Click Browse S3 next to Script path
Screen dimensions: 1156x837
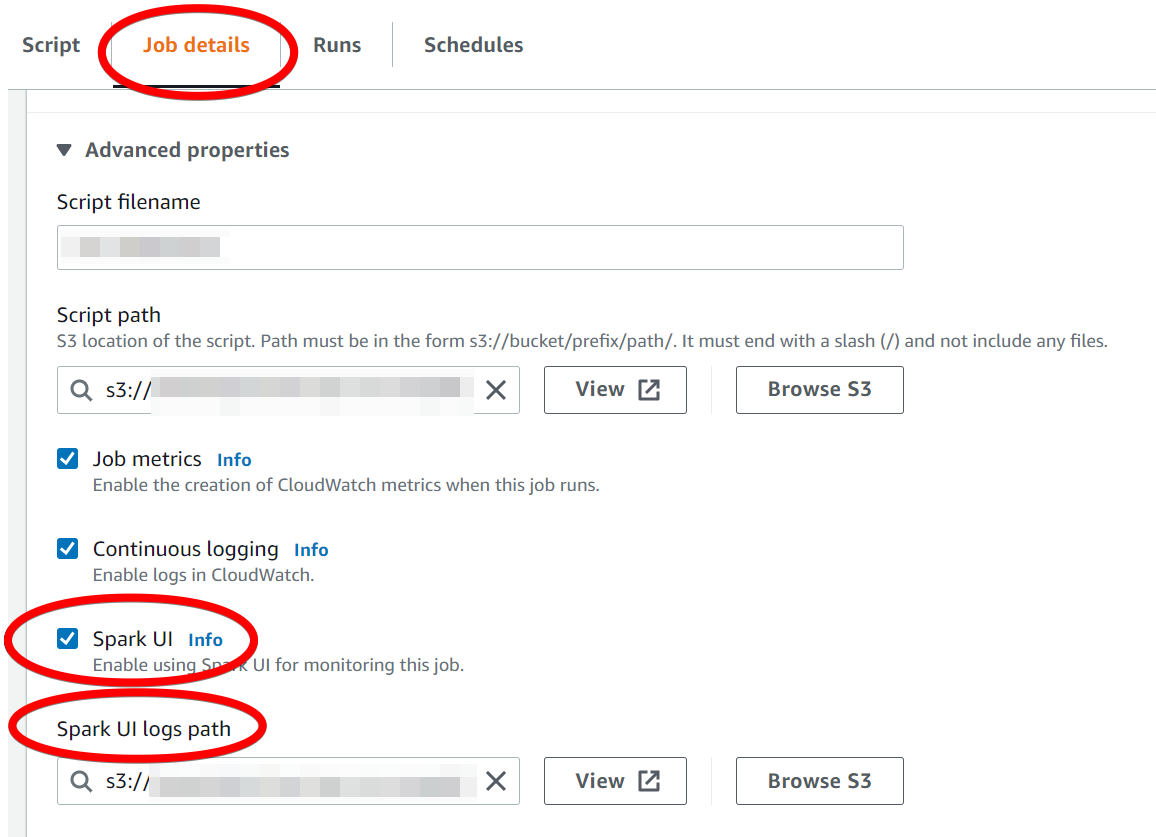819,390
